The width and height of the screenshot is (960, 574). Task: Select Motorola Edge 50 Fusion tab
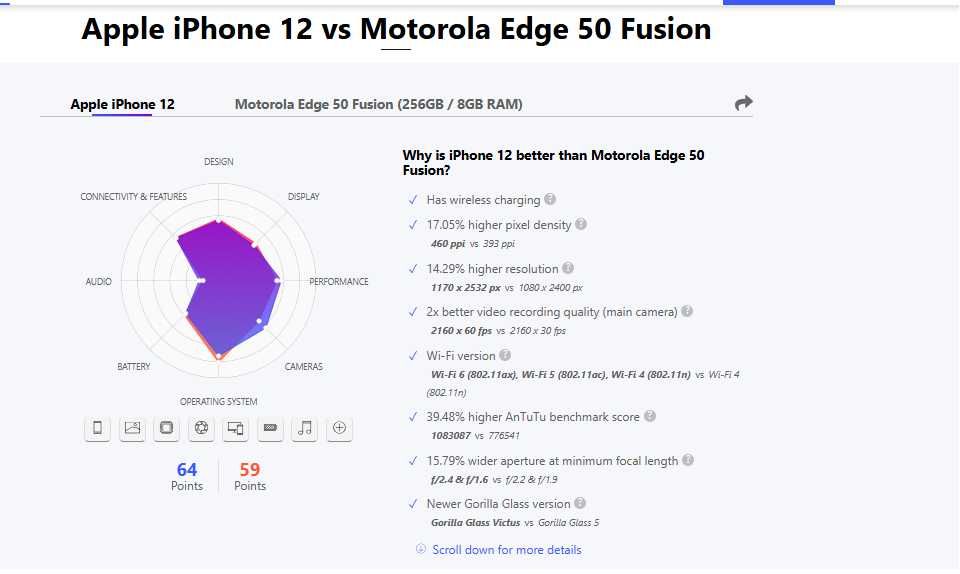click(x=378, y=104)
